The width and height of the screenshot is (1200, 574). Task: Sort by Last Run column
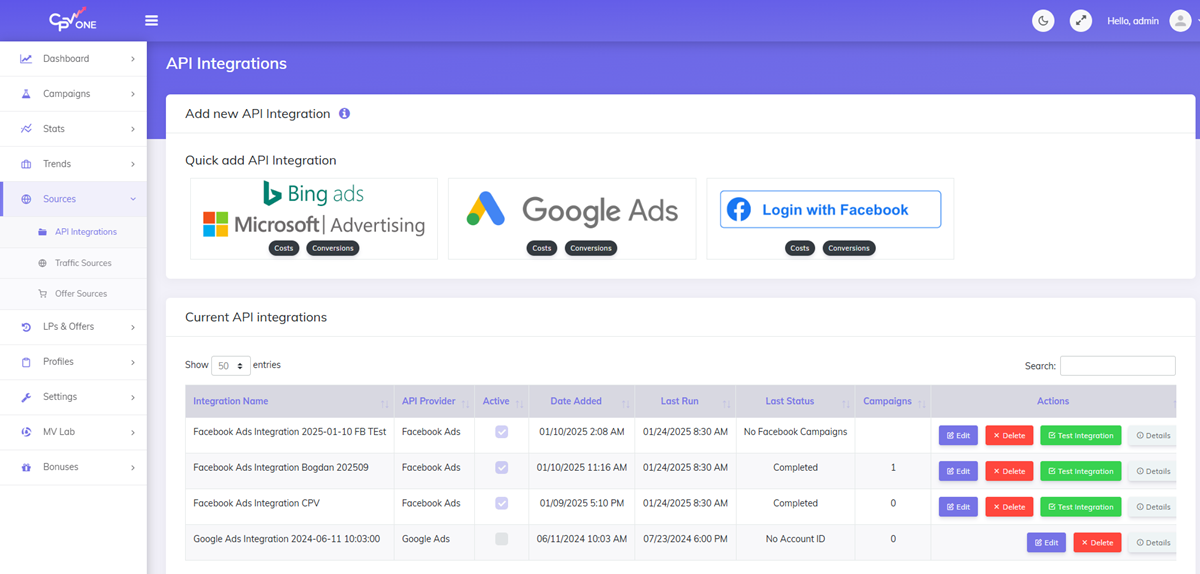pyautogui.click(x=684, y=401)
